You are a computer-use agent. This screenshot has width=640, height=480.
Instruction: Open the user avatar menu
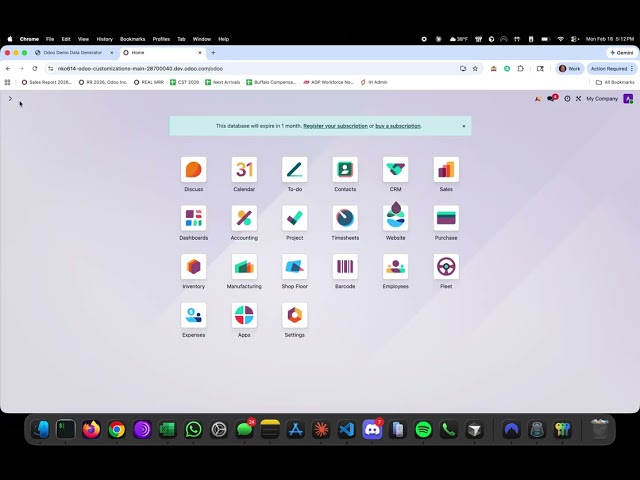click(628, 98)
